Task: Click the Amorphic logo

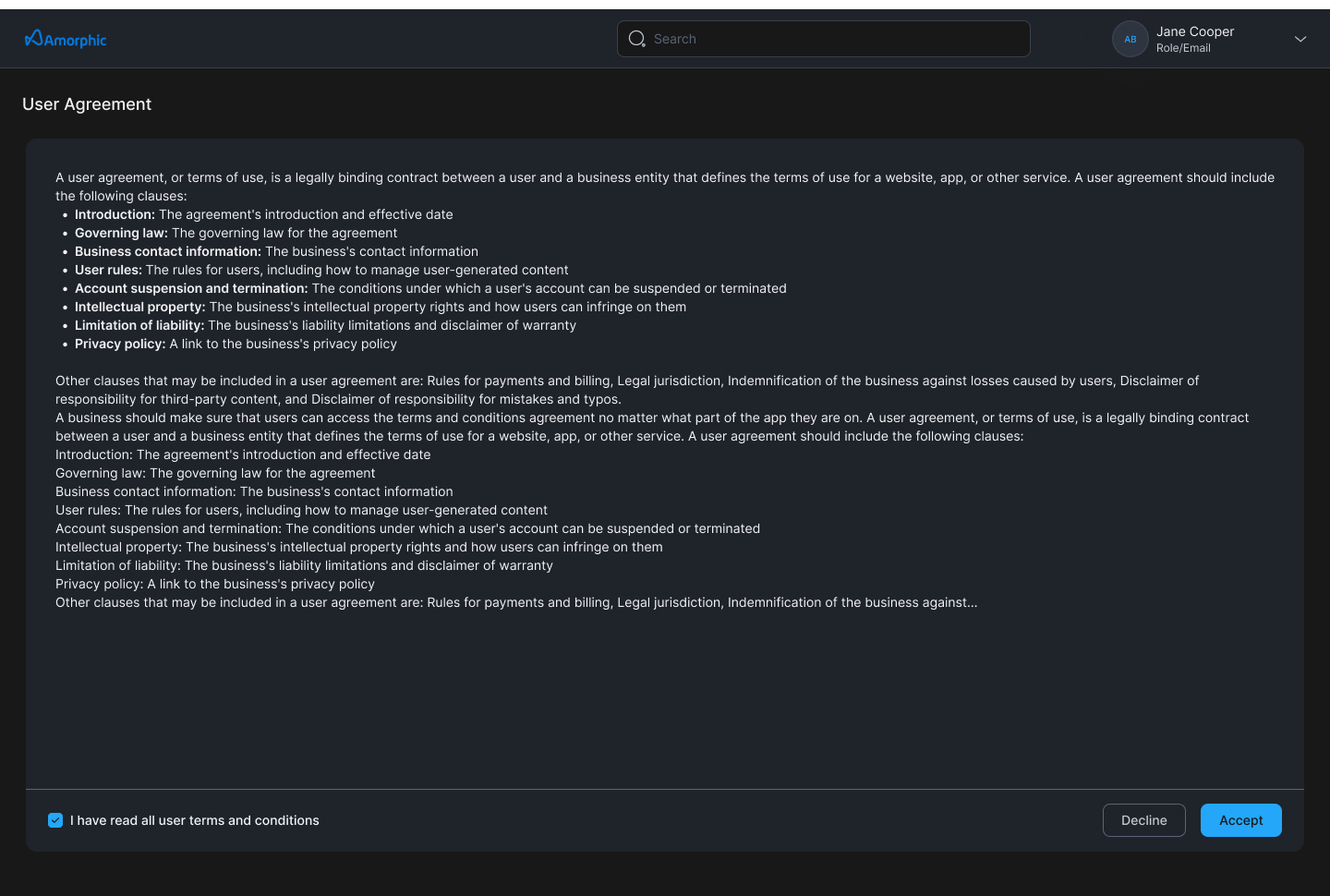Action: (x=66, y=39)
